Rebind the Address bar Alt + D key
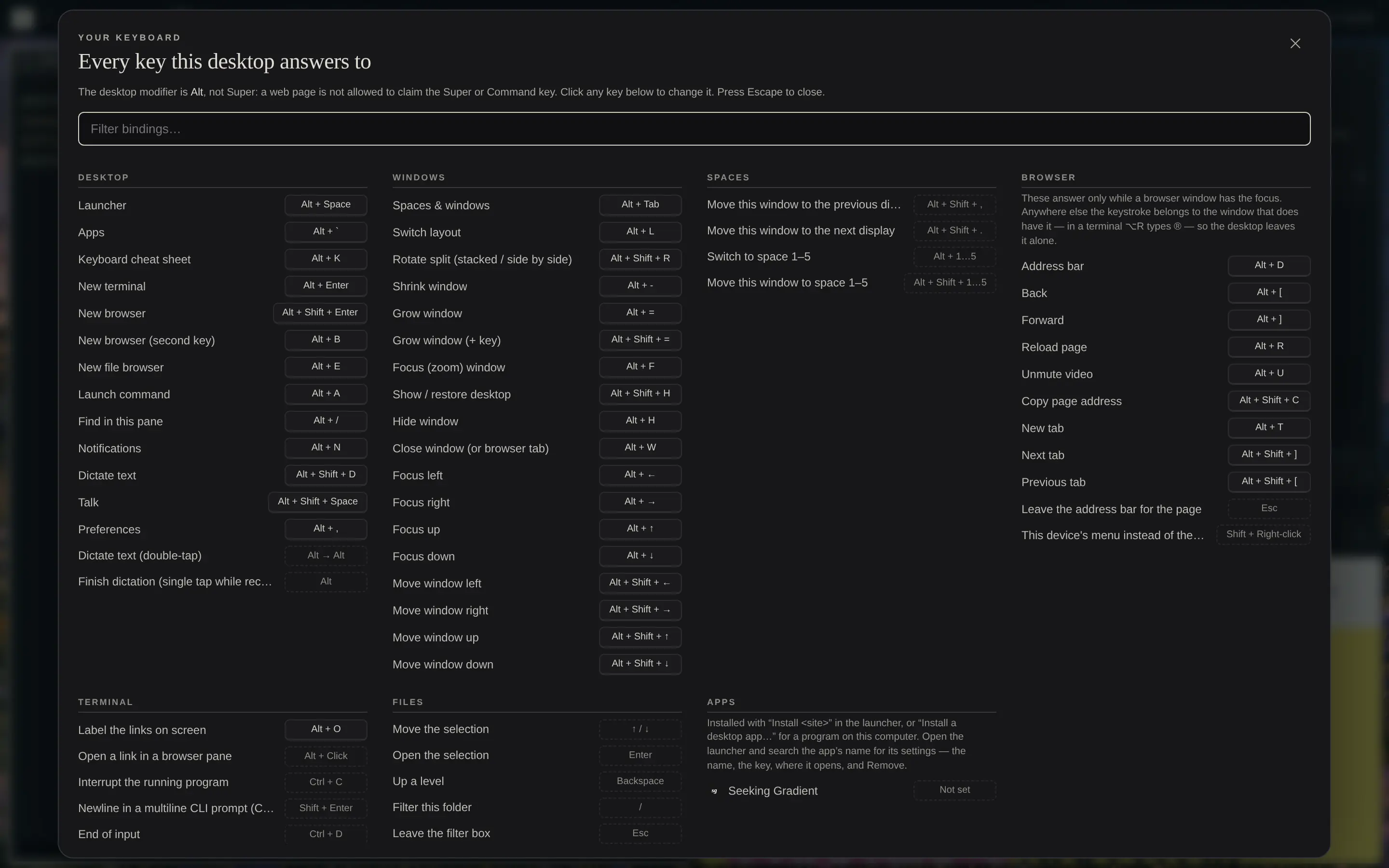 1269,265
